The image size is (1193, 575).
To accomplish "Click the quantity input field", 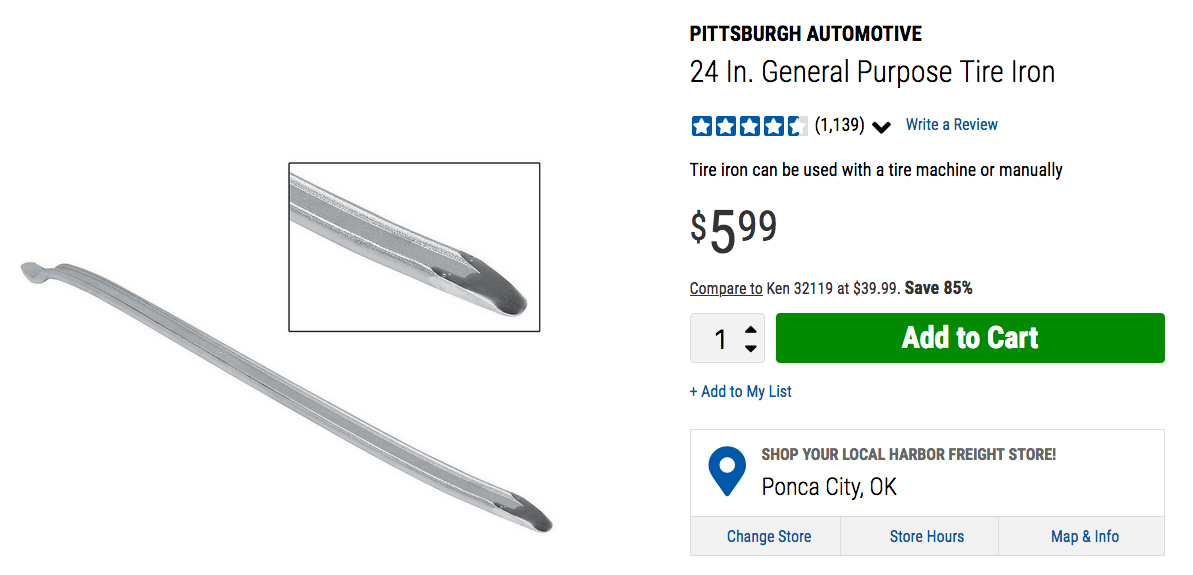I will click(x=719, y=339).
